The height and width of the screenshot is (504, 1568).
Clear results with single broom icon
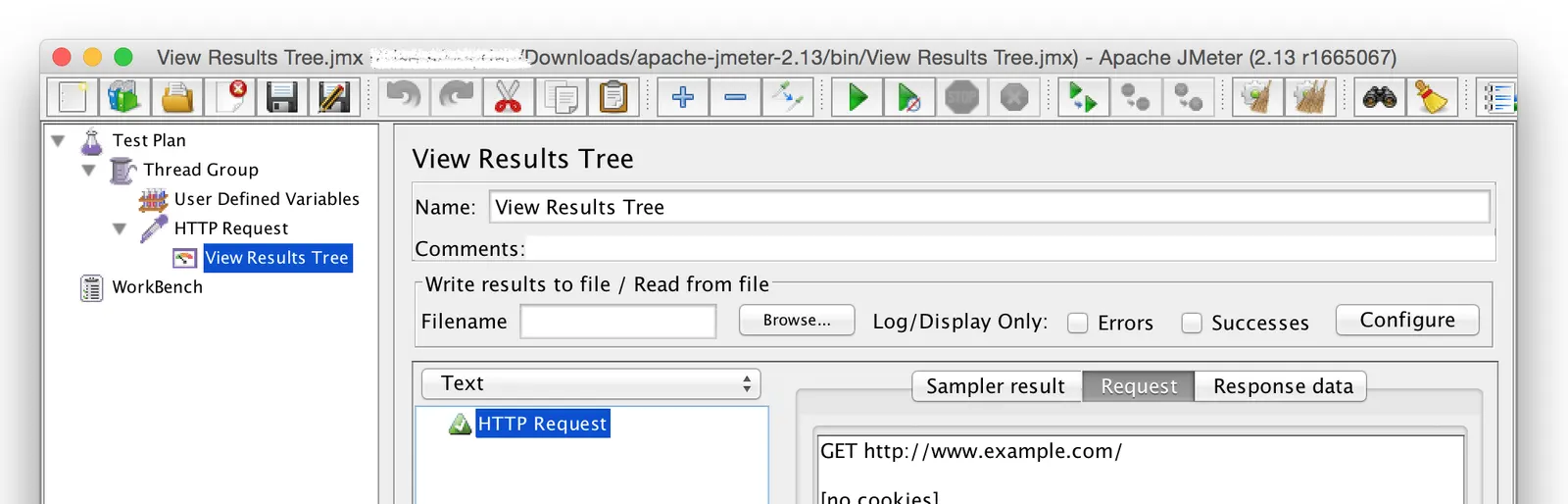pos(1257,97)
